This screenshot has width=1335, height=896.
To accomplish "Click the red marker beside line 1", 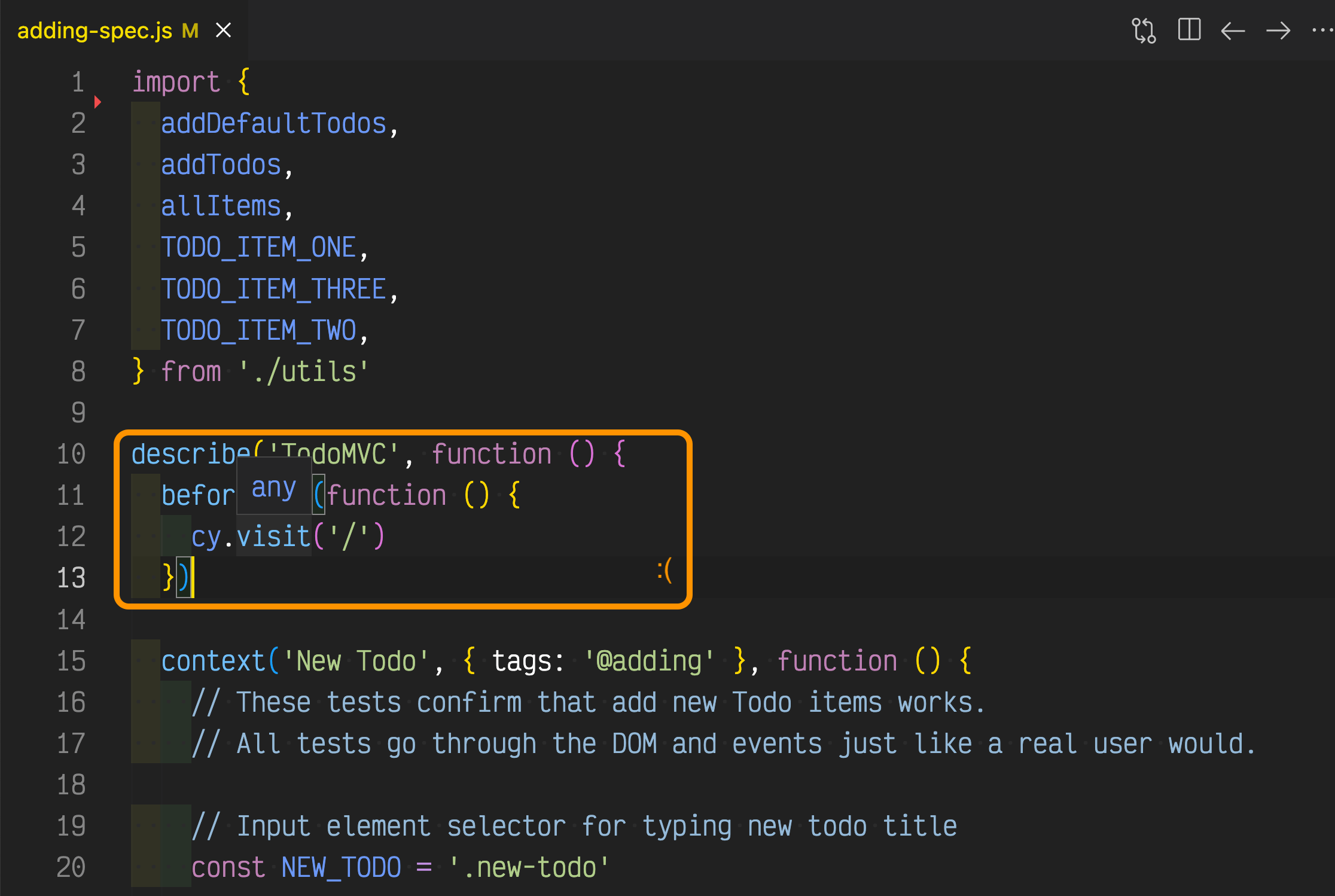I will pyautogui.click(x=97, y=102).
